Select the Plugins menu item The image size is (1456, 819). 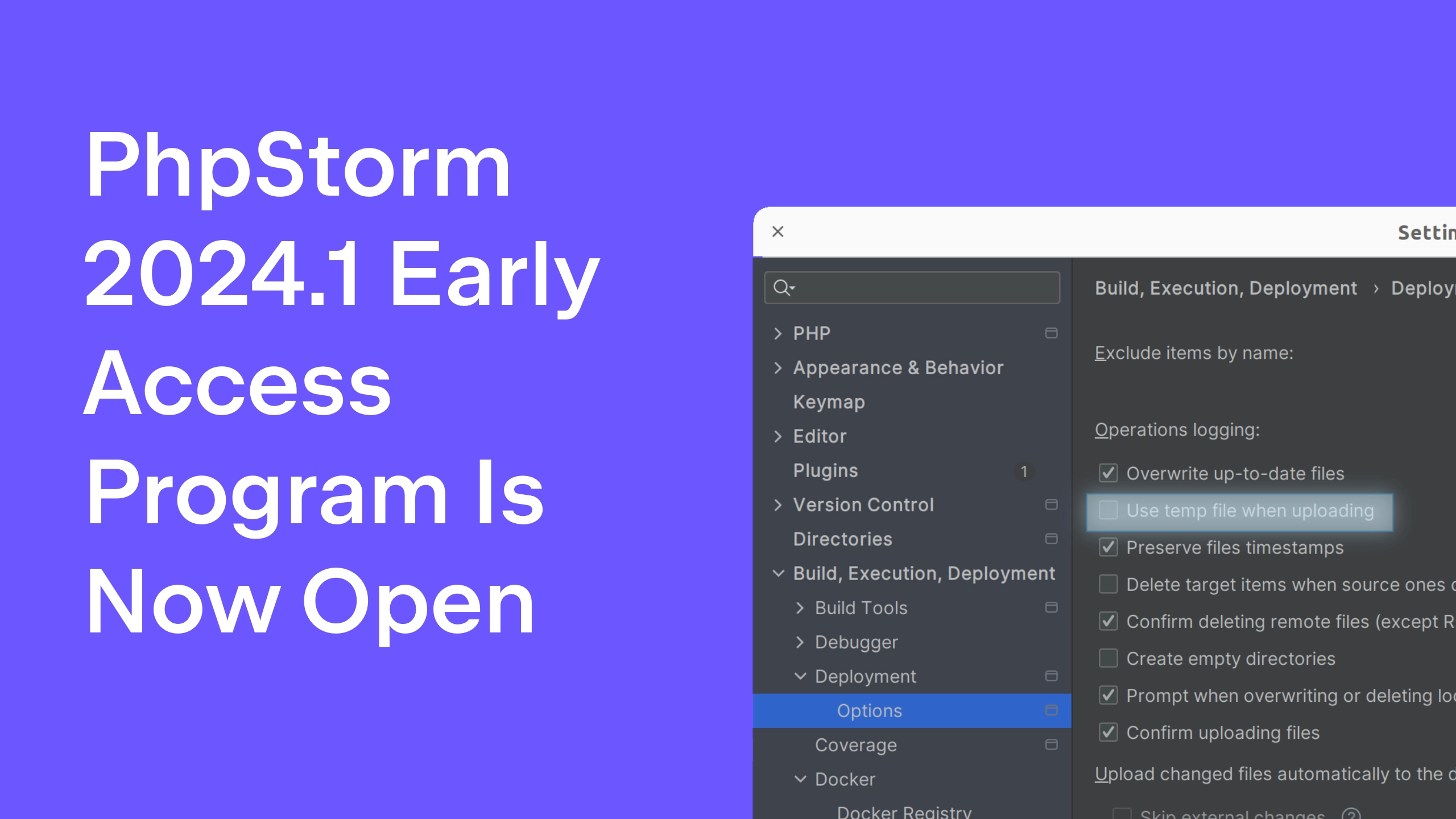coord(825,470)
